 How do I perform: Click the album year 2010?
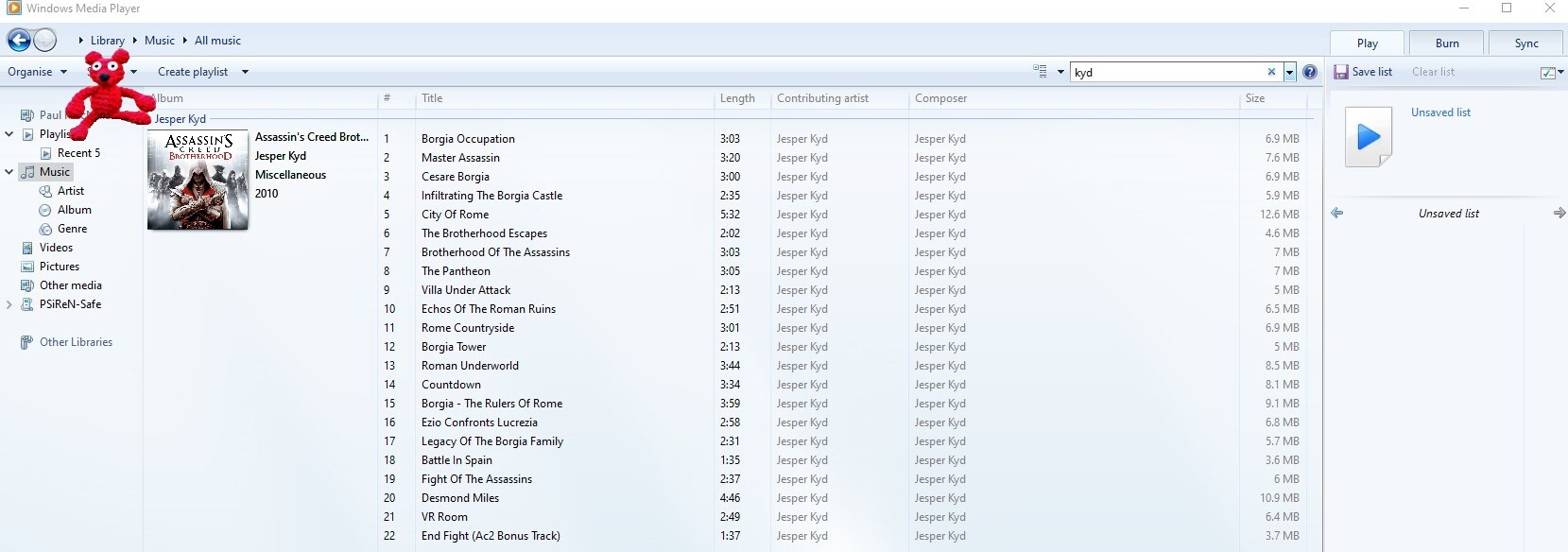(x=267, y=194)
